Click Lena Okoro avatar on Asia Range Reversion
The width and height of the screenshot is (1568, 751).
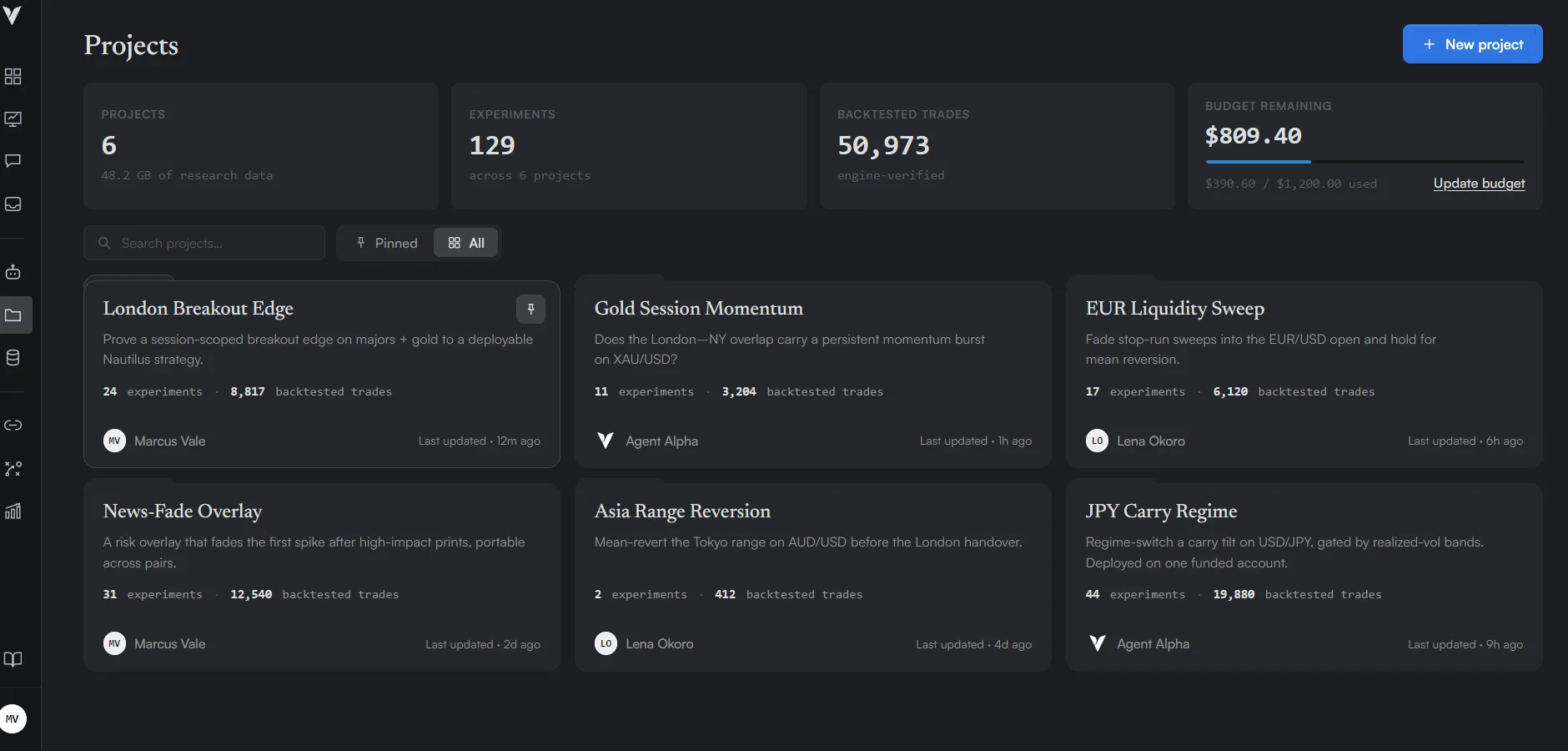click(x=606, y=643)
